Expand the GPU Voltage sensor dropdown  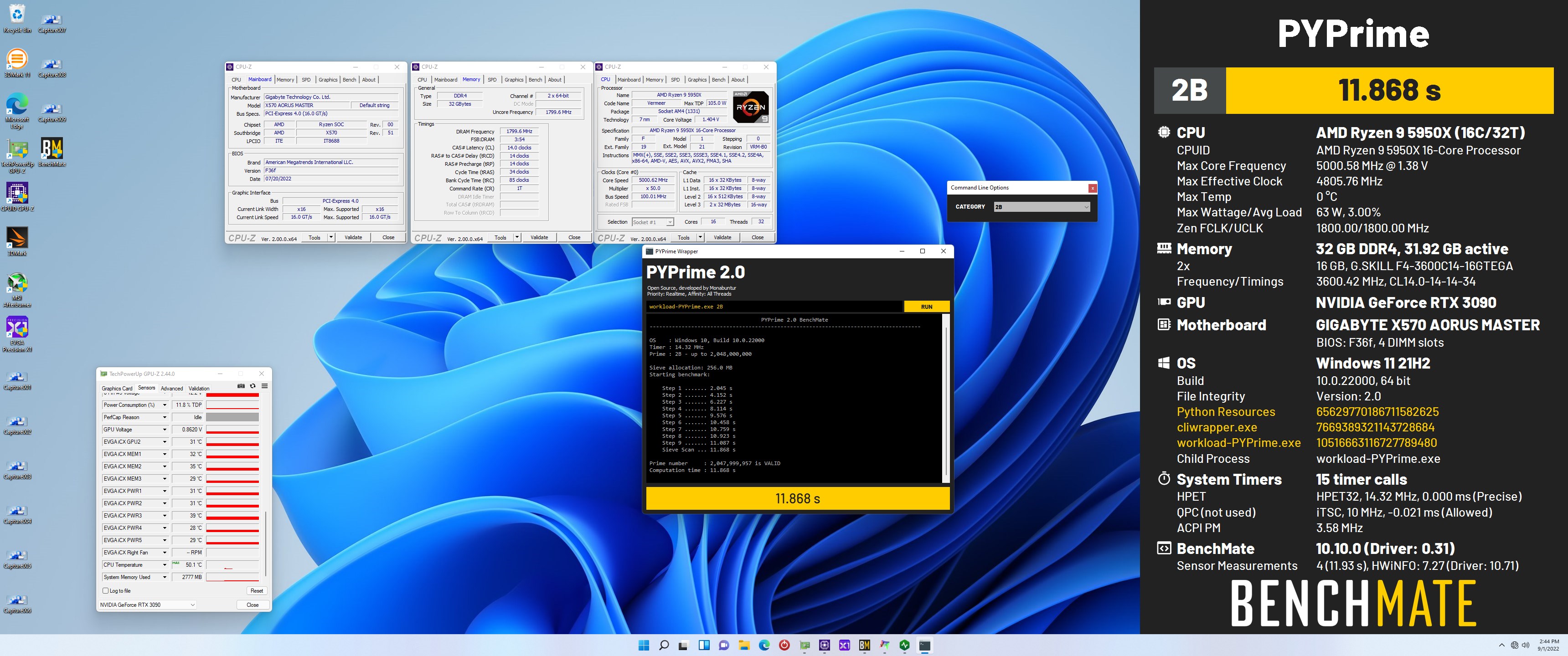click(165, 430)
